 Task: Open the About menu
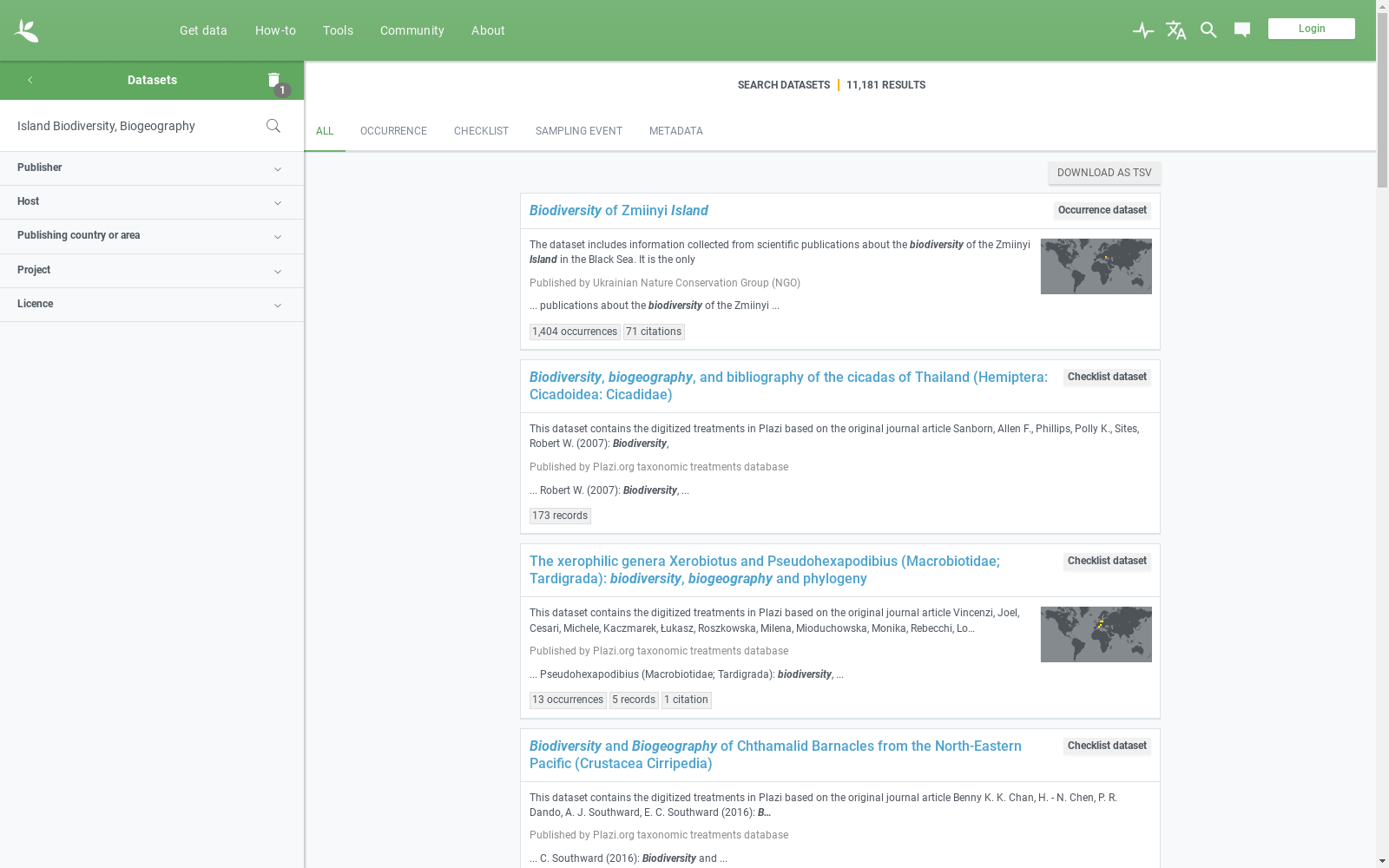pos(488,30)
